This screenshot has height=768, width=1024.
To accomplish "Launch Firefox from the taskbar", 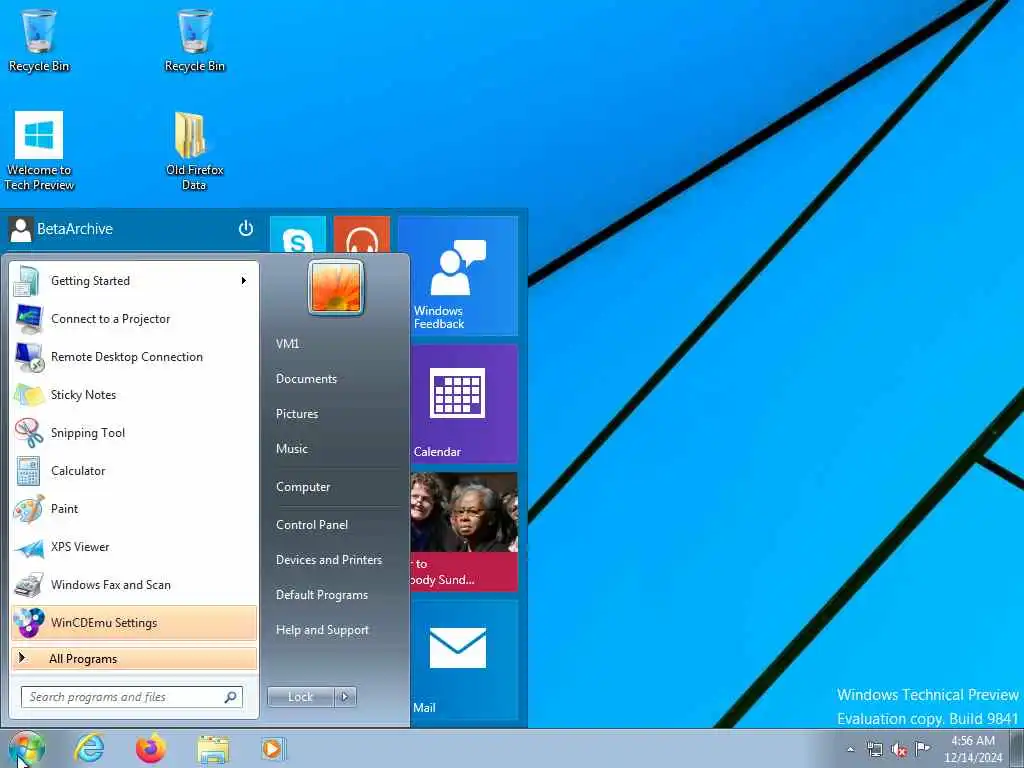I will [151, 748].
